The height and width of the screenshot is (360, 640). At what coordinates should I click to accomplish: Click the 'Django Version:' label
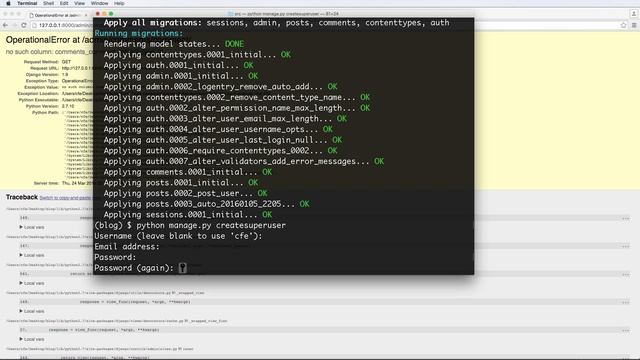click(x=42, y=75)
